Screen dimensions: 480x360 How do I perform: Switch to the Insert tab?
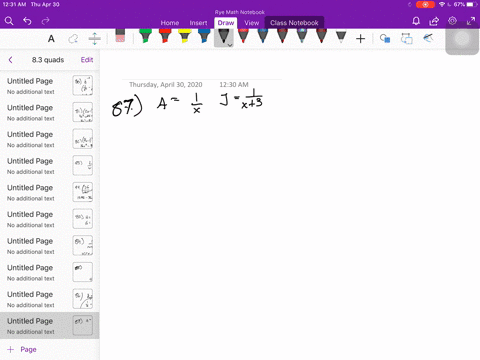pyautogui.click(x=198, y=23)
